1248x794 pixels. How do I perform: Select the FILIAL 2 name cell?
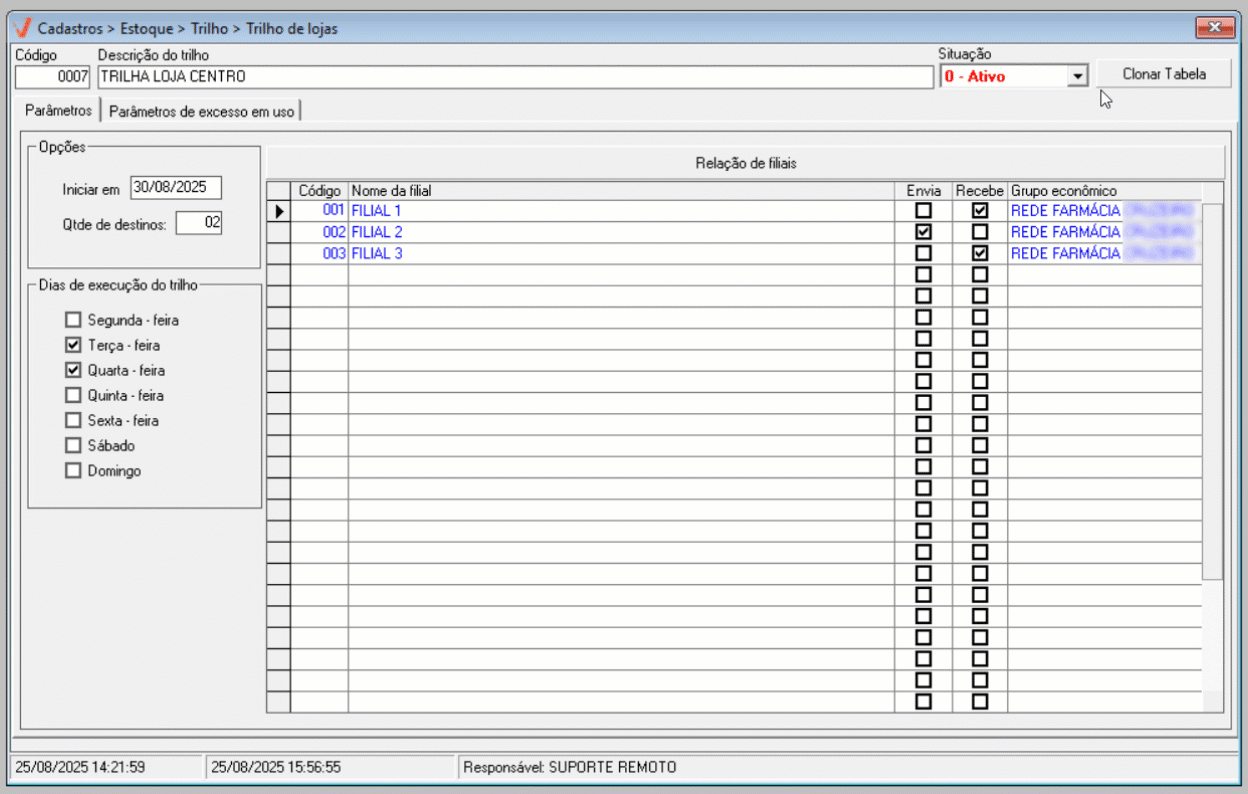pyautogui.click(x=621, y=232)
